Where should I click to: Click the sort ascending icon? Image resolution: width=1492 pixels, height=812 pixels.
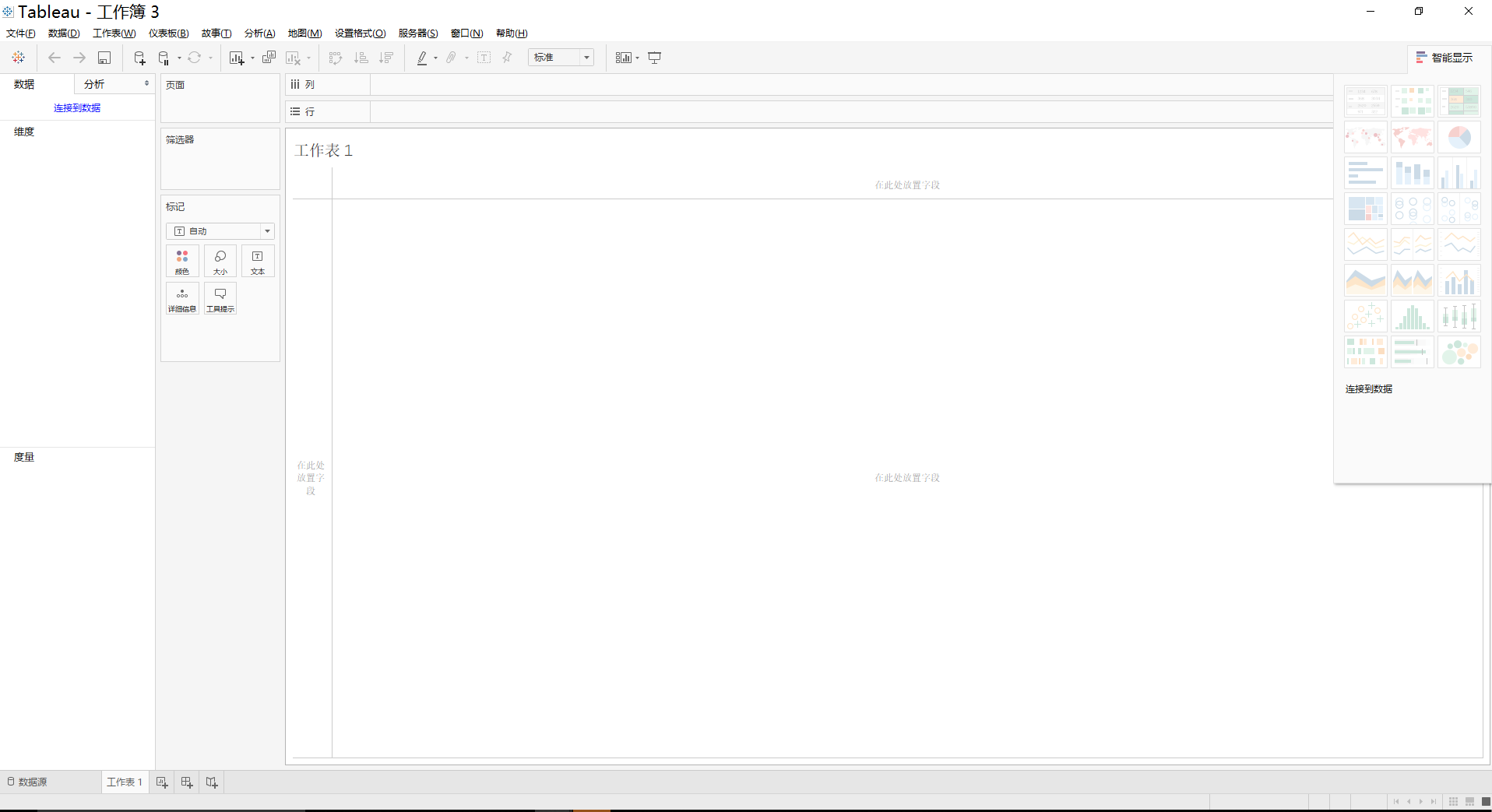(361, 58)
